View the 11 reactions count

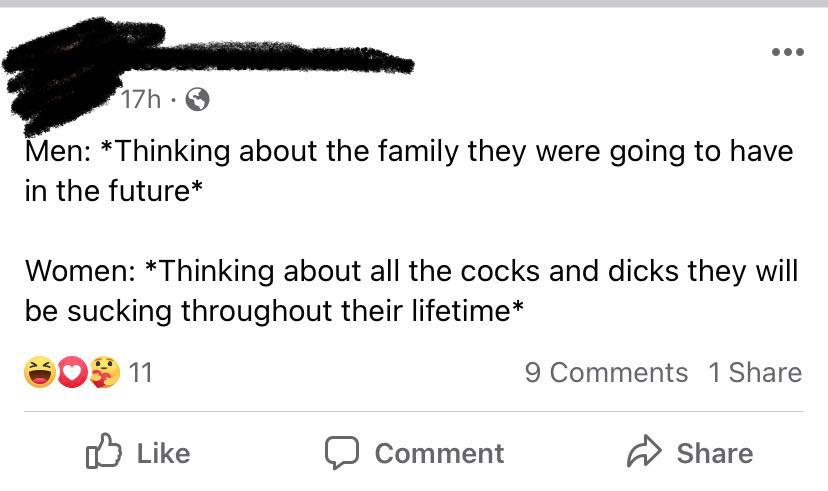(x=141, y=373)
